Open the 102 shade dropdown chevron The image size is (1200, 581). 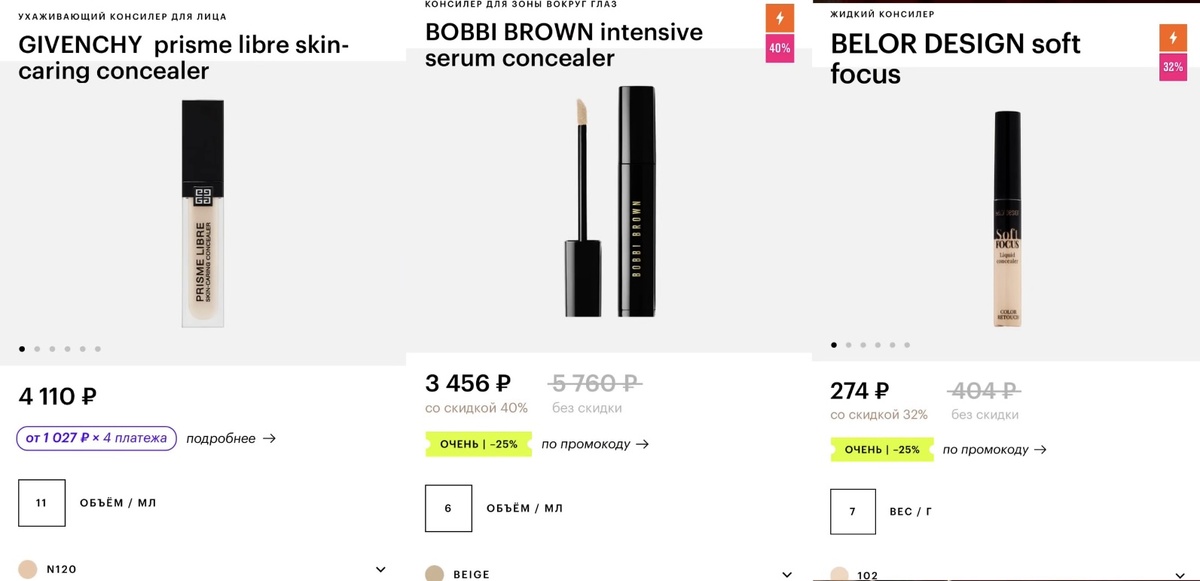pyautogui.click(x=1183, y=575)
